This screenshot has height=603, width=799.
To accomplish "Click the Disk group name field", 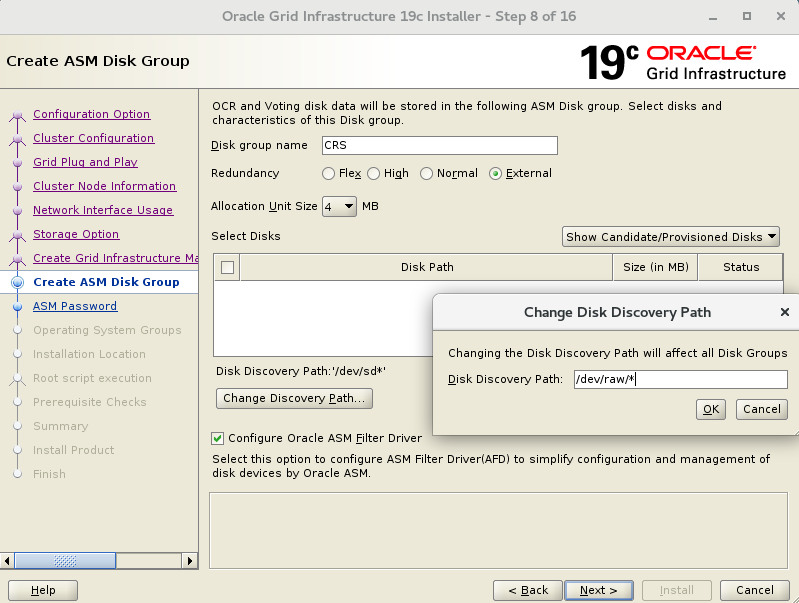I will pyautogui.click(x=440, y=145).
